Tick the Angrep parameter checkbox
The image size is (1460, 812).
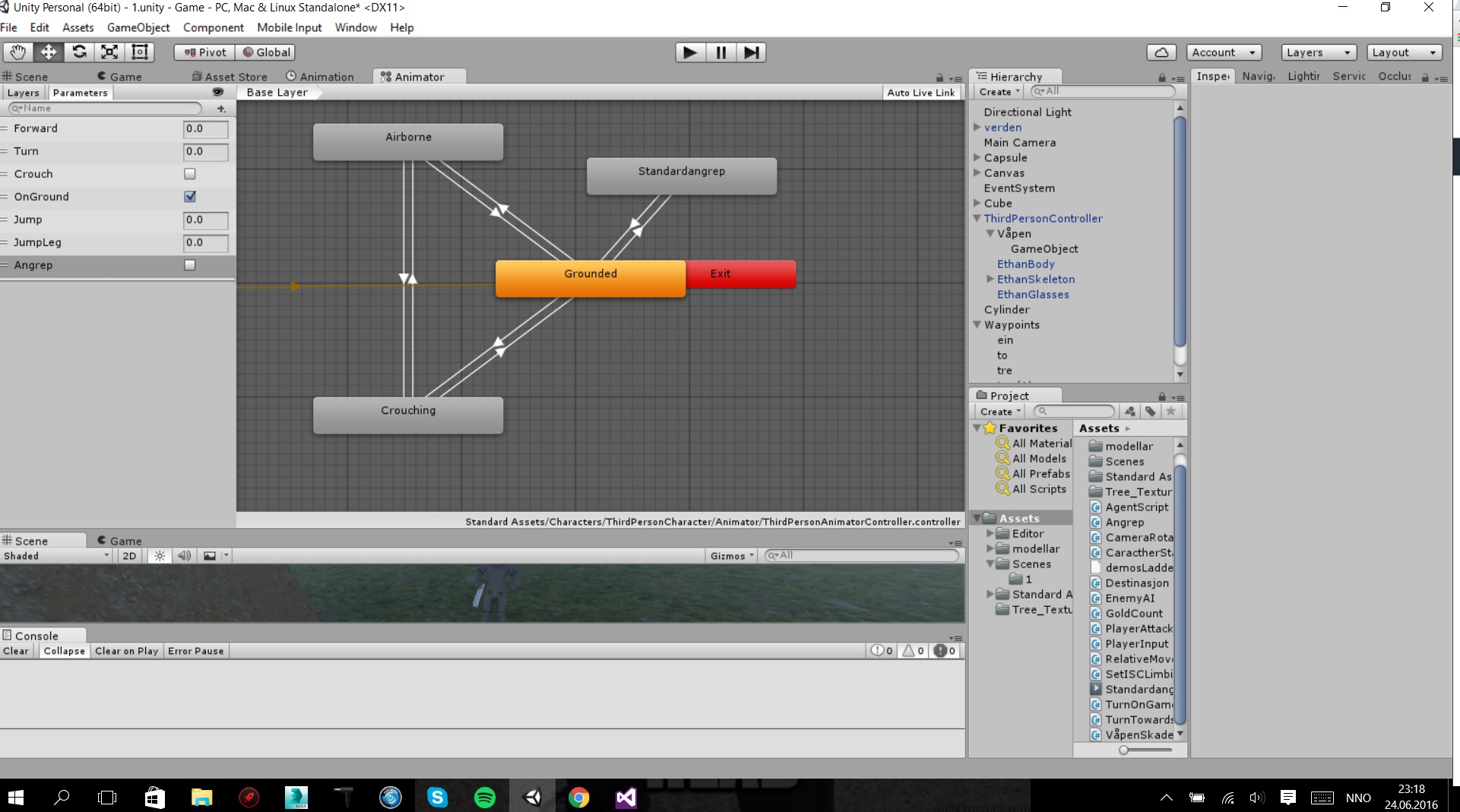click(x=190, y=265)
